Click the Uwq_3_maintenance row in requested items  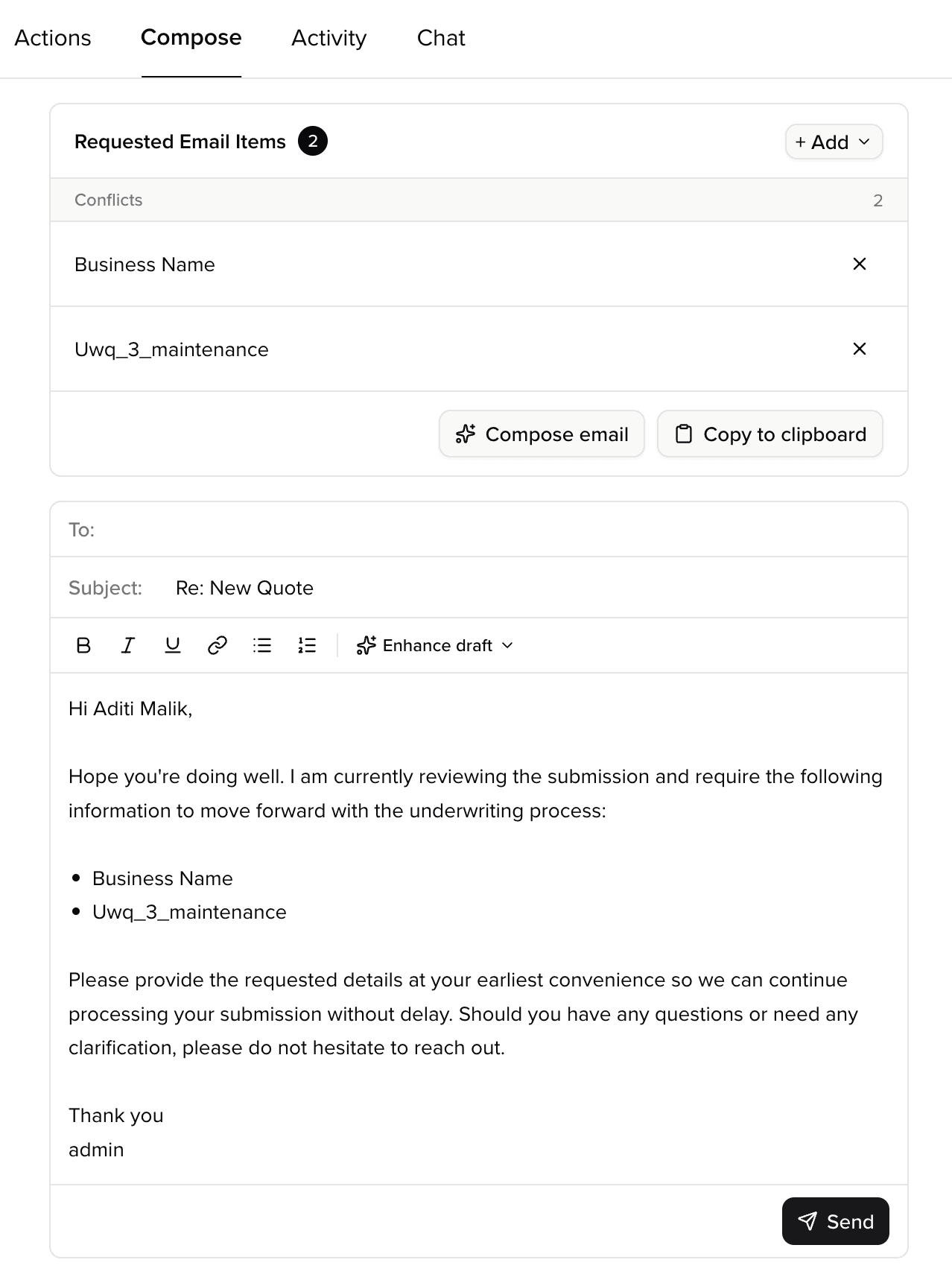[479, 349]
